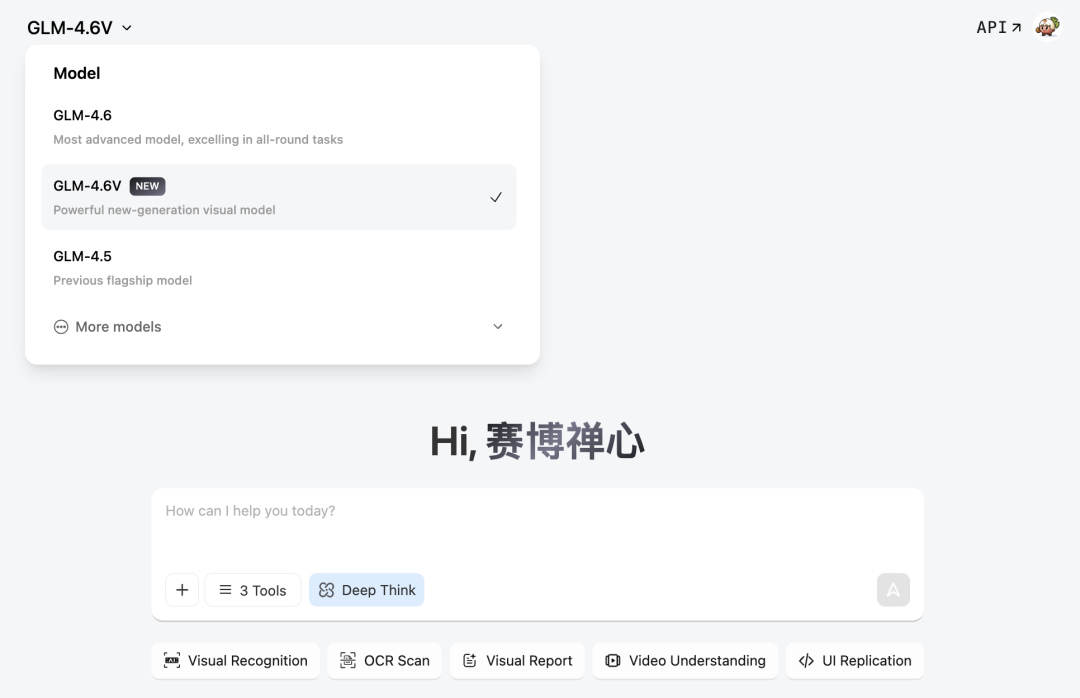Click the Visual Recognition shortcut
The image size is (1080, 698).
[x=236, y=661]
